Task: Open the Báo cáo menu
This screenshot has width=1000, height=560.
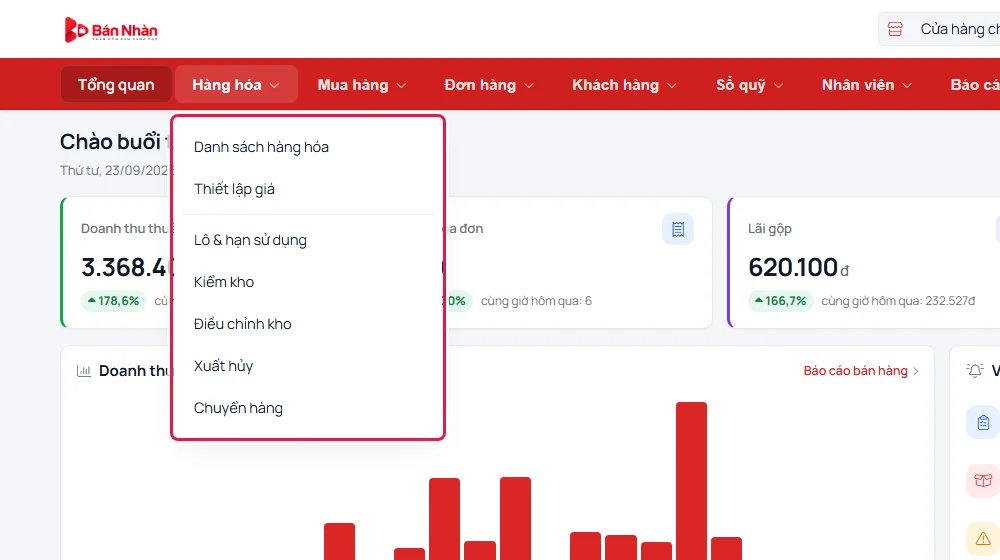Action: [974, 85]
